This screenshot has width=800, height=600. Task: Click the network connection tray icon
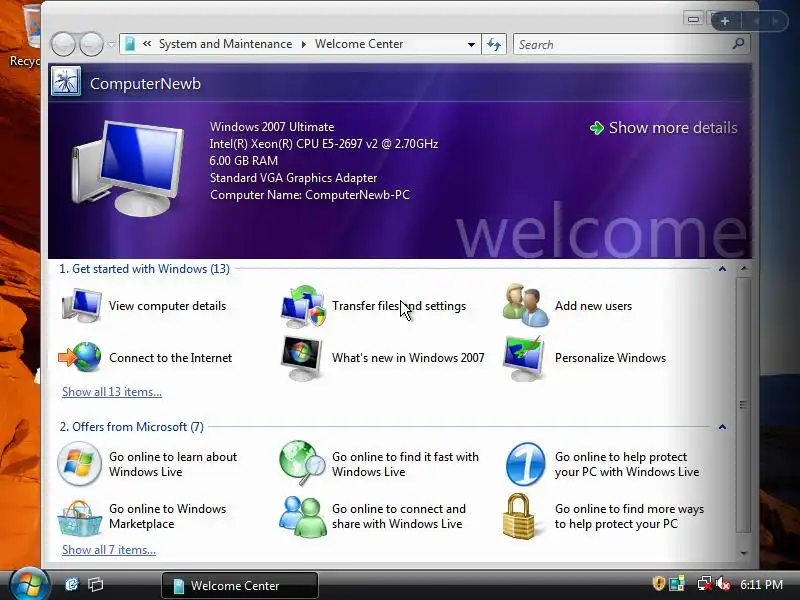pos(704,584)
